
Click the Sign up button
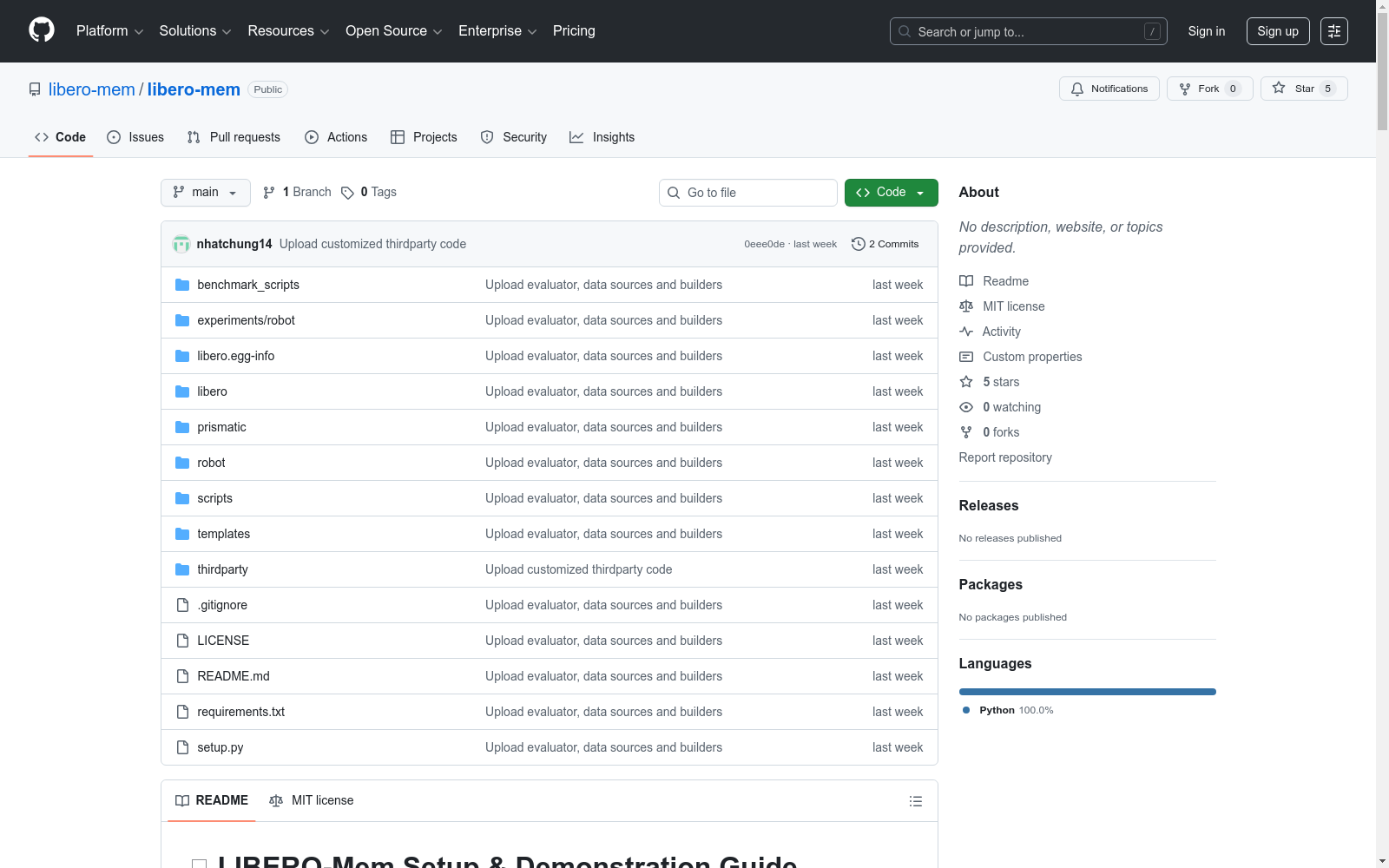tap(1278, 31)
